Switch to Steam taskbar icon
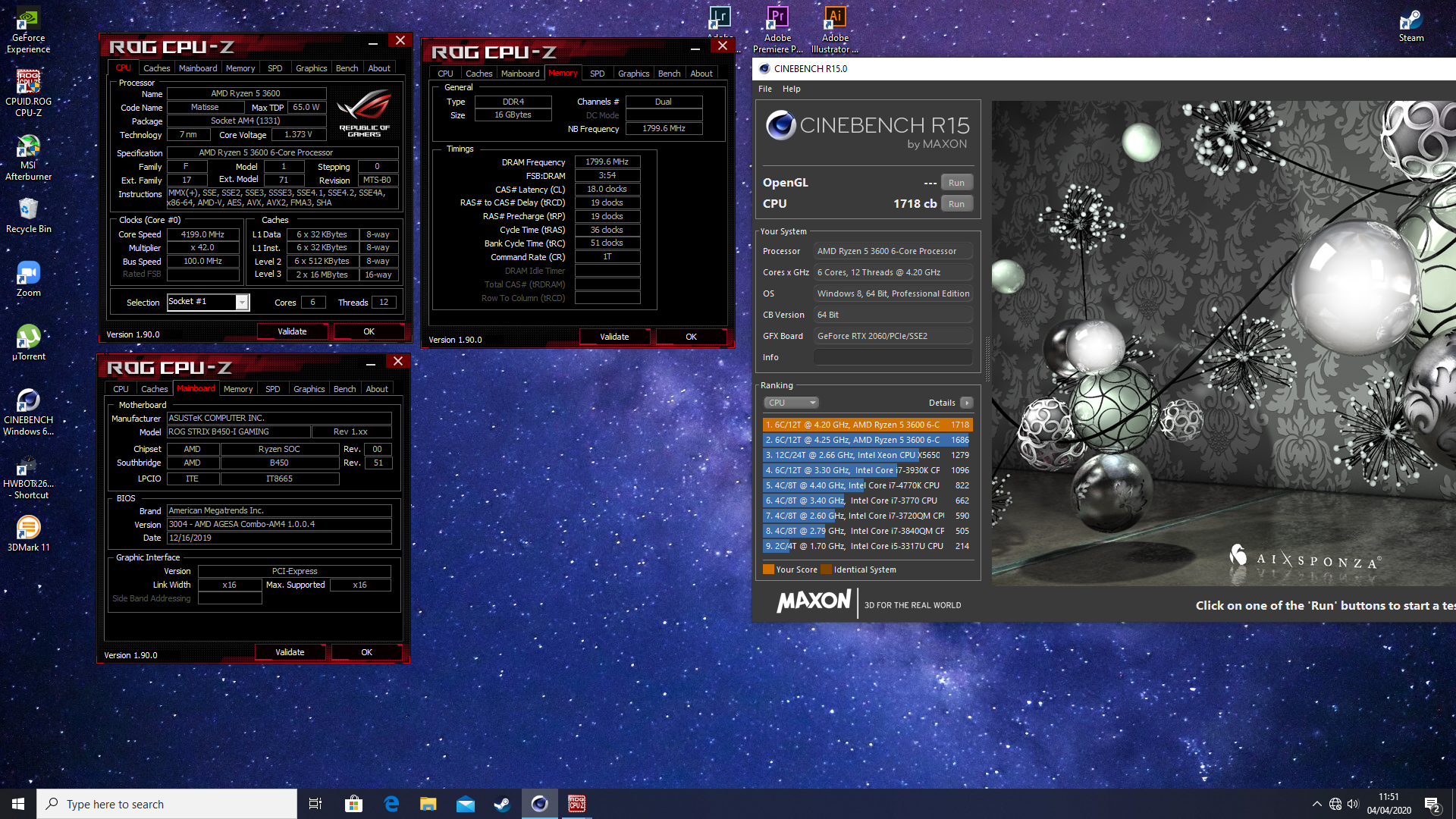The width and height of the screenshot is (1456, 819). coord(502,804)
